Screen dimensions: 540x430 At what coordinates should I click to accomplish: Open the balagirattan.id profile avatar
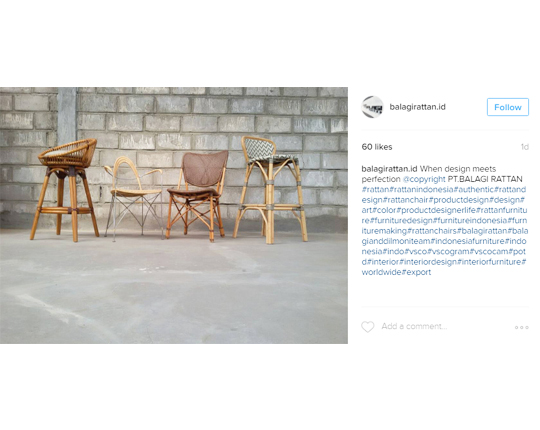[372, 107]
